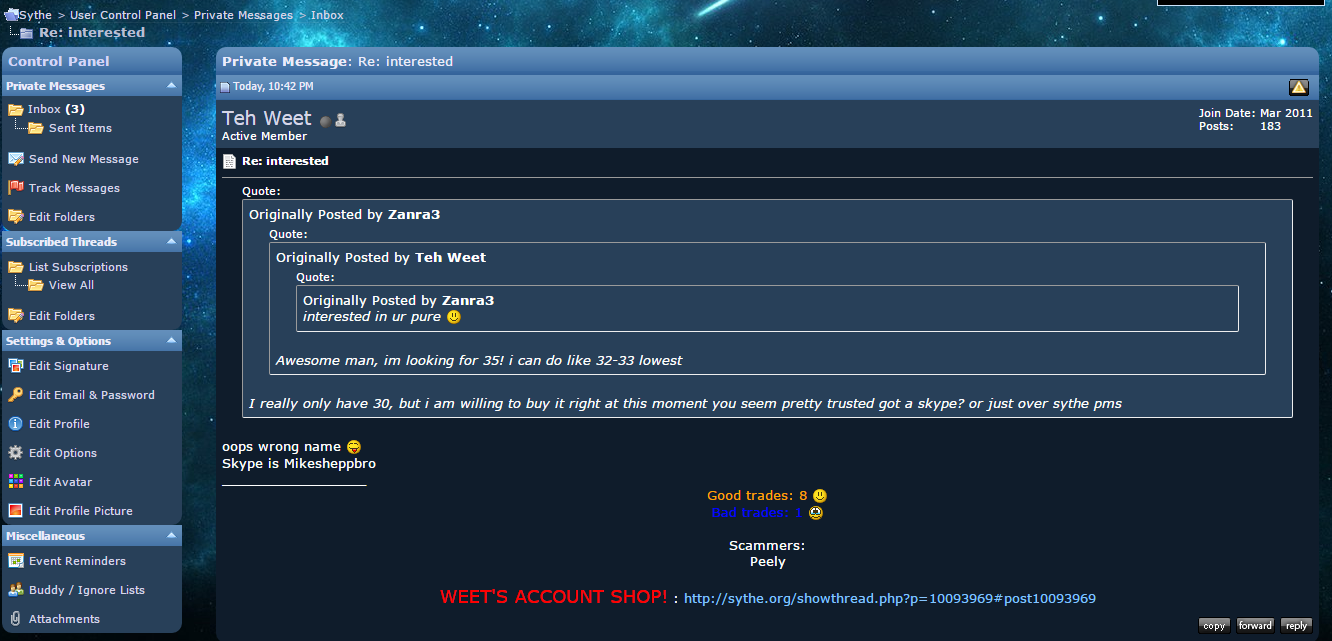Image resolution: width=1332 pixels, height=641 pixels.
Task: Click the reply button
Action: point(1296,625)
